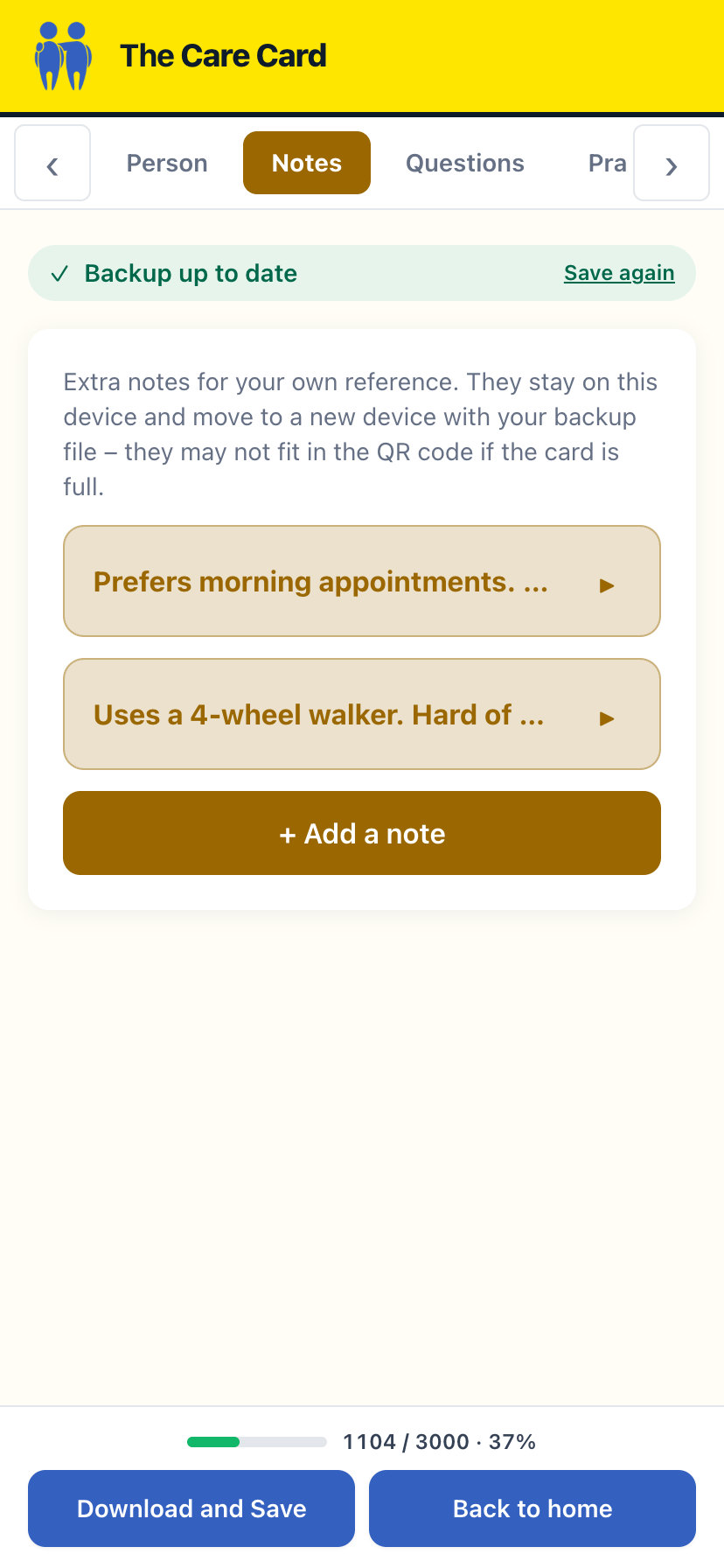The width and height of the screenshot is (724, 1568).
Task: Click the 'Save again' link
Action: point(619,273)
